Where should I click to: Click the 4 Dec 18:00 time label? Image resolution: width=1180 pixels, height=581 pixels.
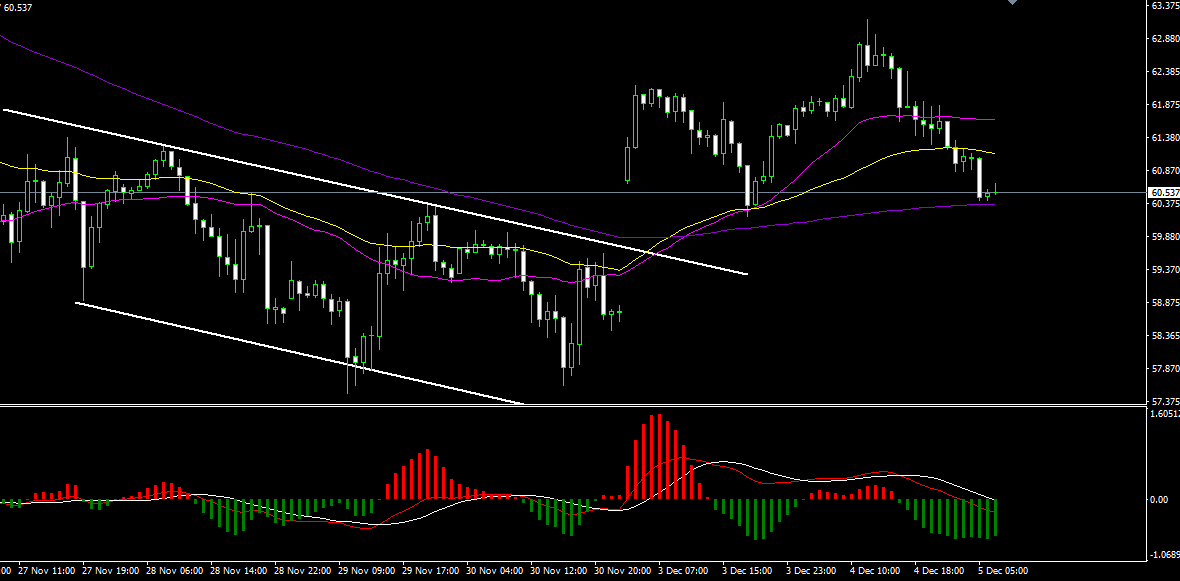coord(941,571)
